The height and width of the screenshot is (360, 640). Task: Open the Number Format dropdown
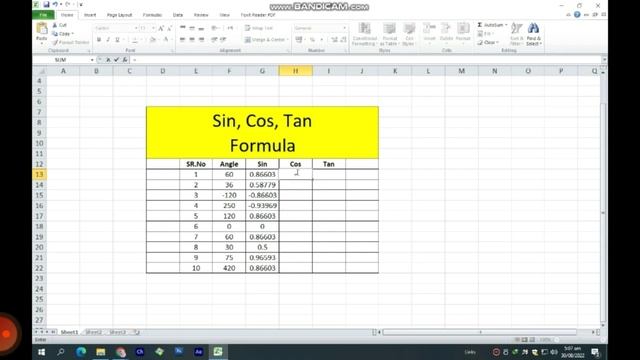(344, 28)
